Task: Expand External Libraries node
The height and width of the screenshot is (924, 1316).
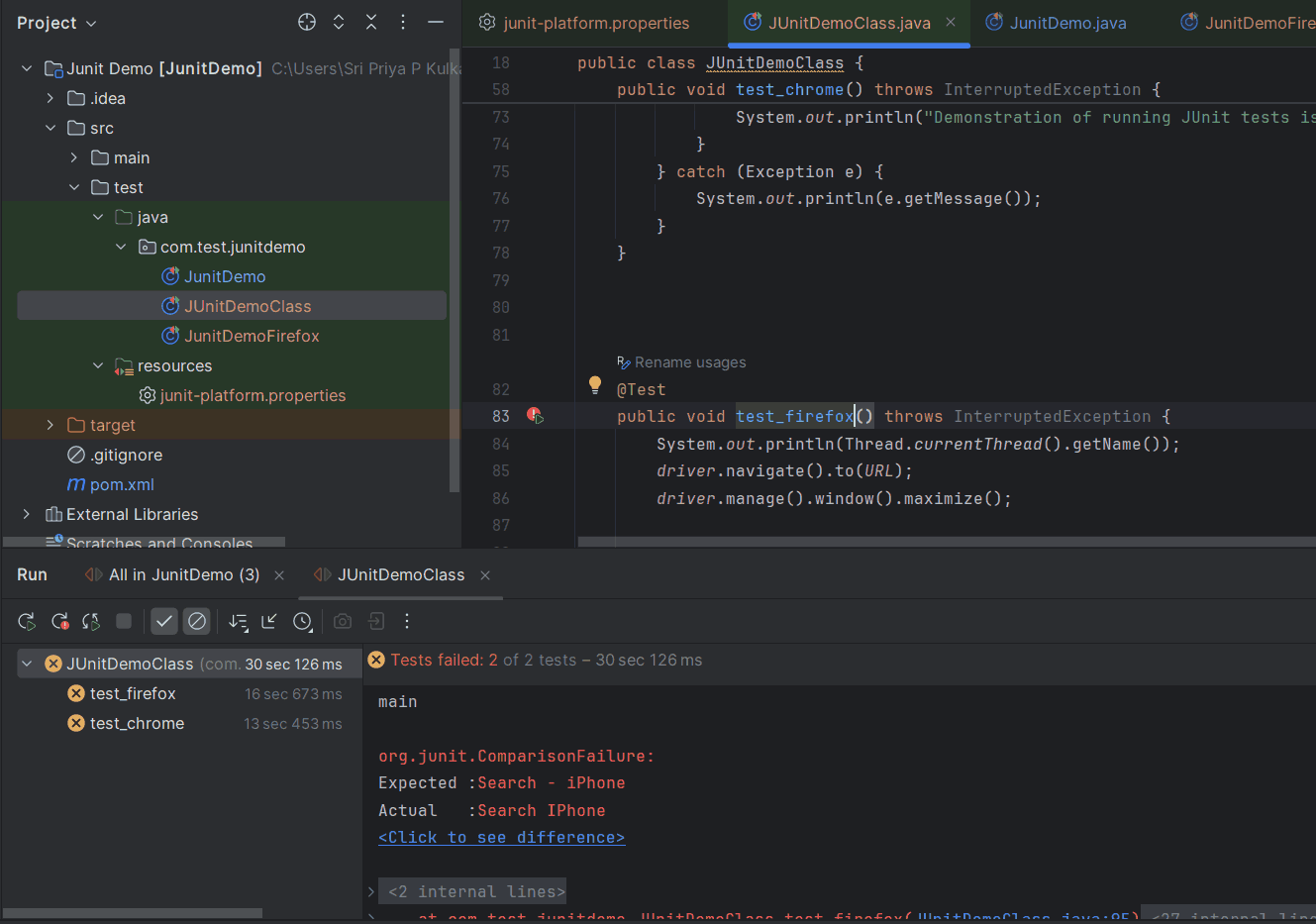Action: (27, 514)
